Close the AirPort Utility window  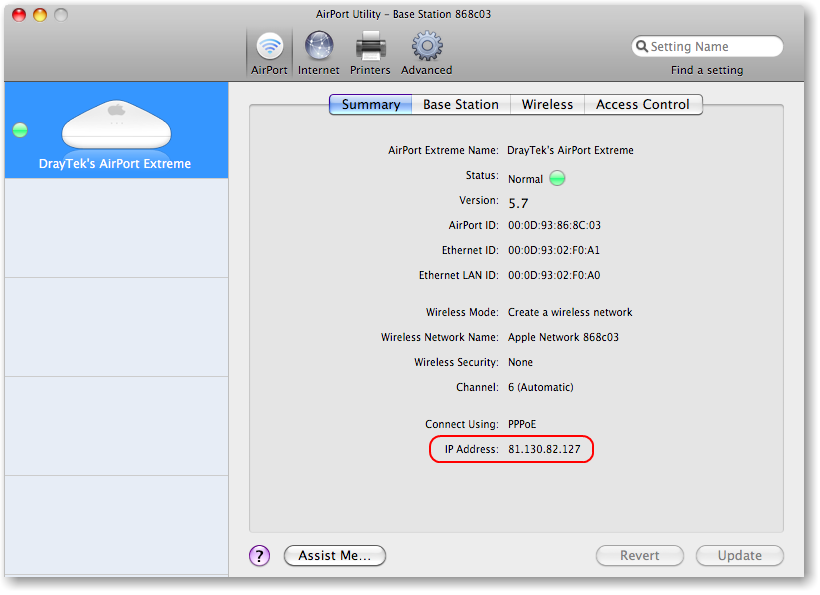pos(19,15)
